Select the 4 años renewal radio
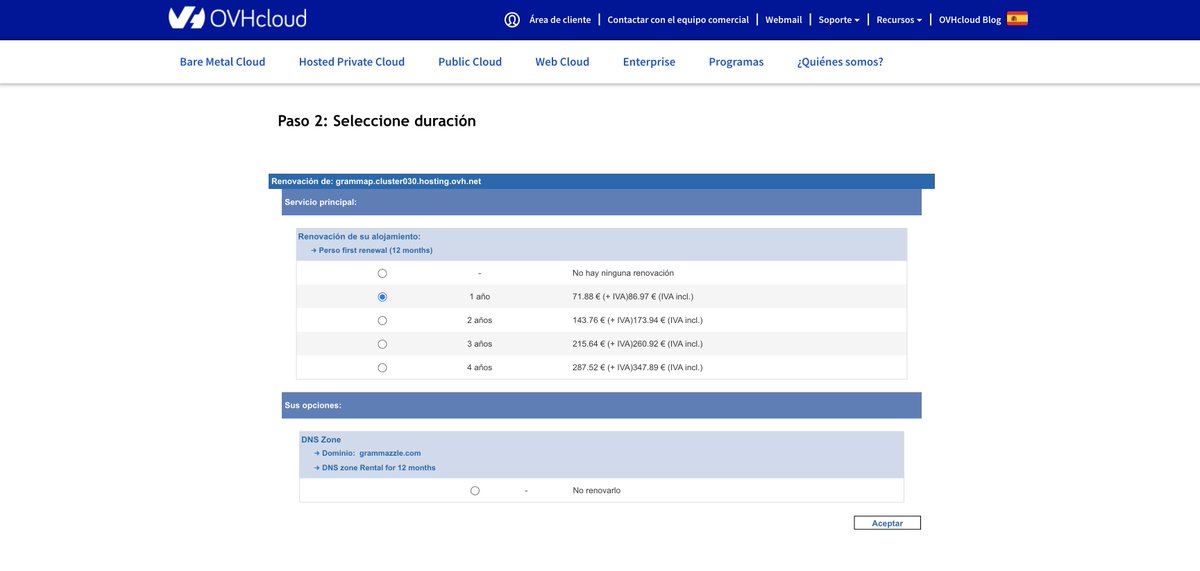The image size is (1200, 571). click(x=382, y=368)
